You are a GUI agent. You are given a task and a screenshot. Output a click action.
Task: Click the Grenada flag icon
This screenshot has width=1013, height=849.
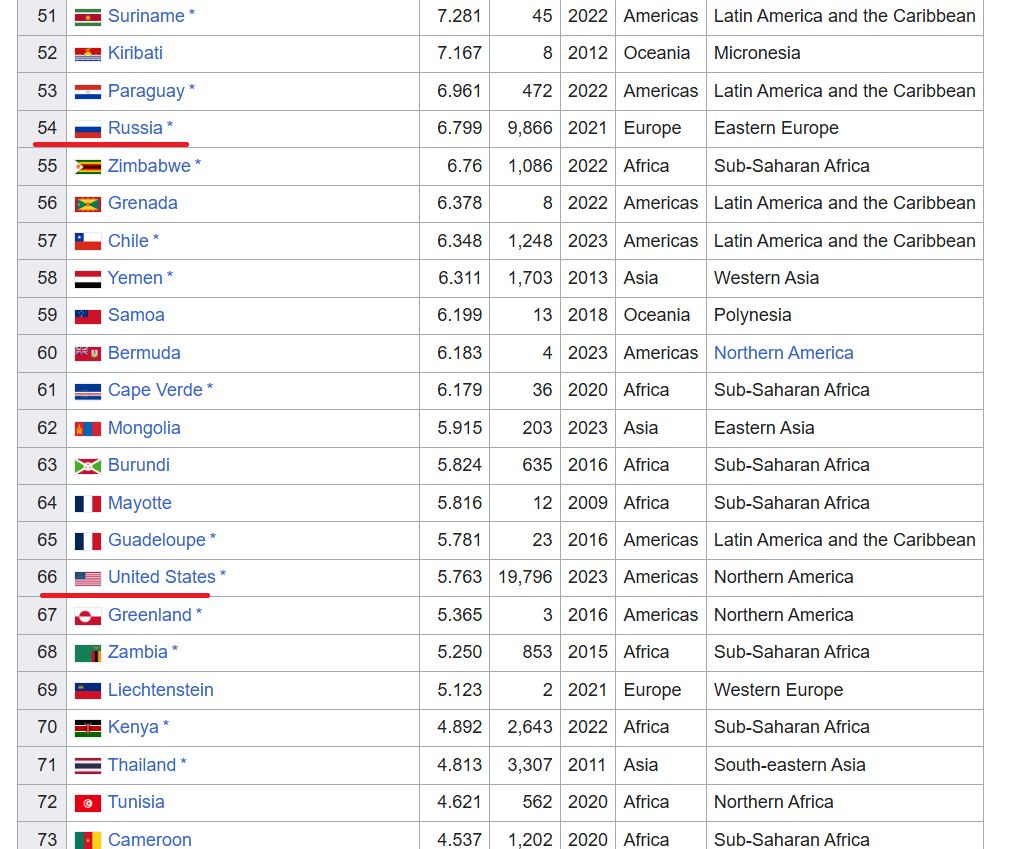[87, 204]
